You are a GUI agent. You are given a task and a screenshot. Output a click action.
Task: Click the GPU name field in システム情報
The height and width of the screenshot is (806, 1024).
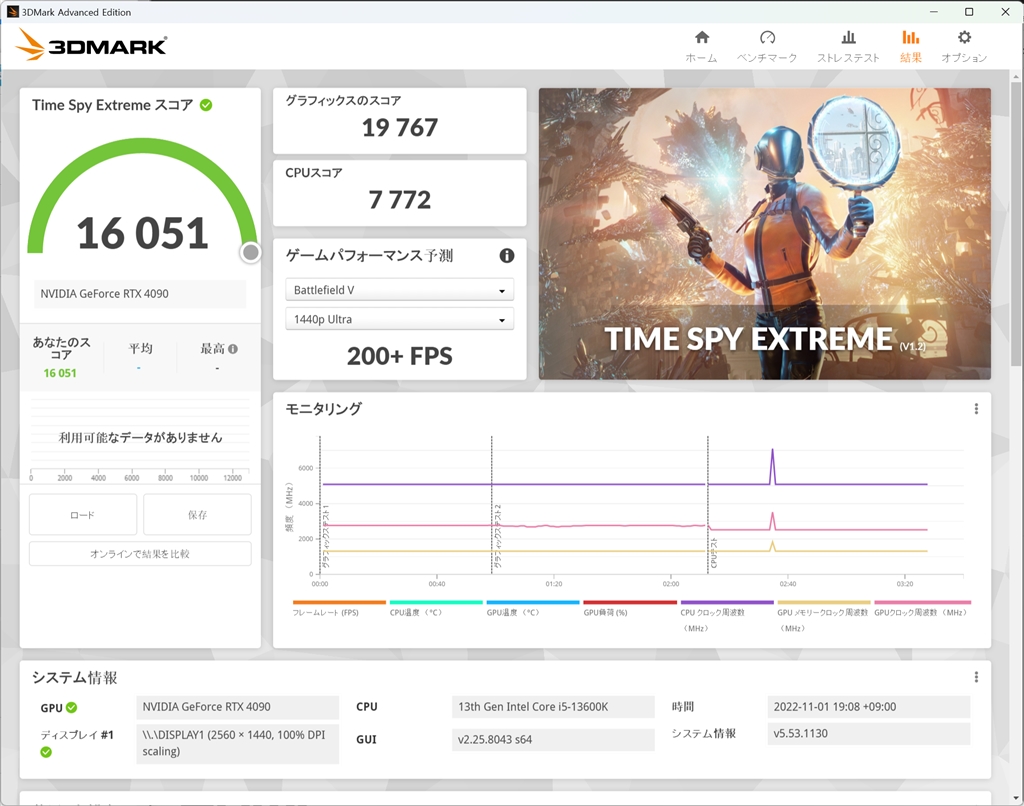[238, 707]
